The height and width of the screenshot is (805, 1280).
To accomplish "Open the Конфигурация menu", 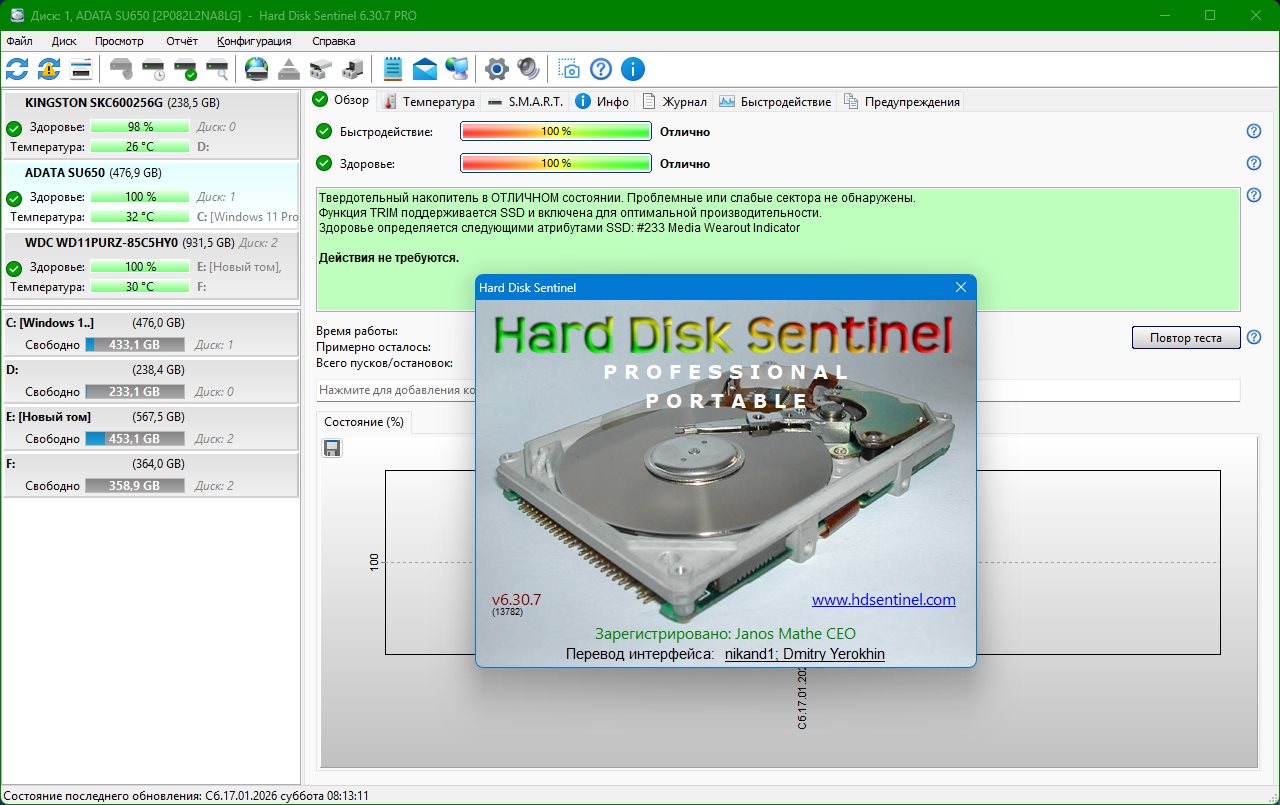I will [254, 41].
